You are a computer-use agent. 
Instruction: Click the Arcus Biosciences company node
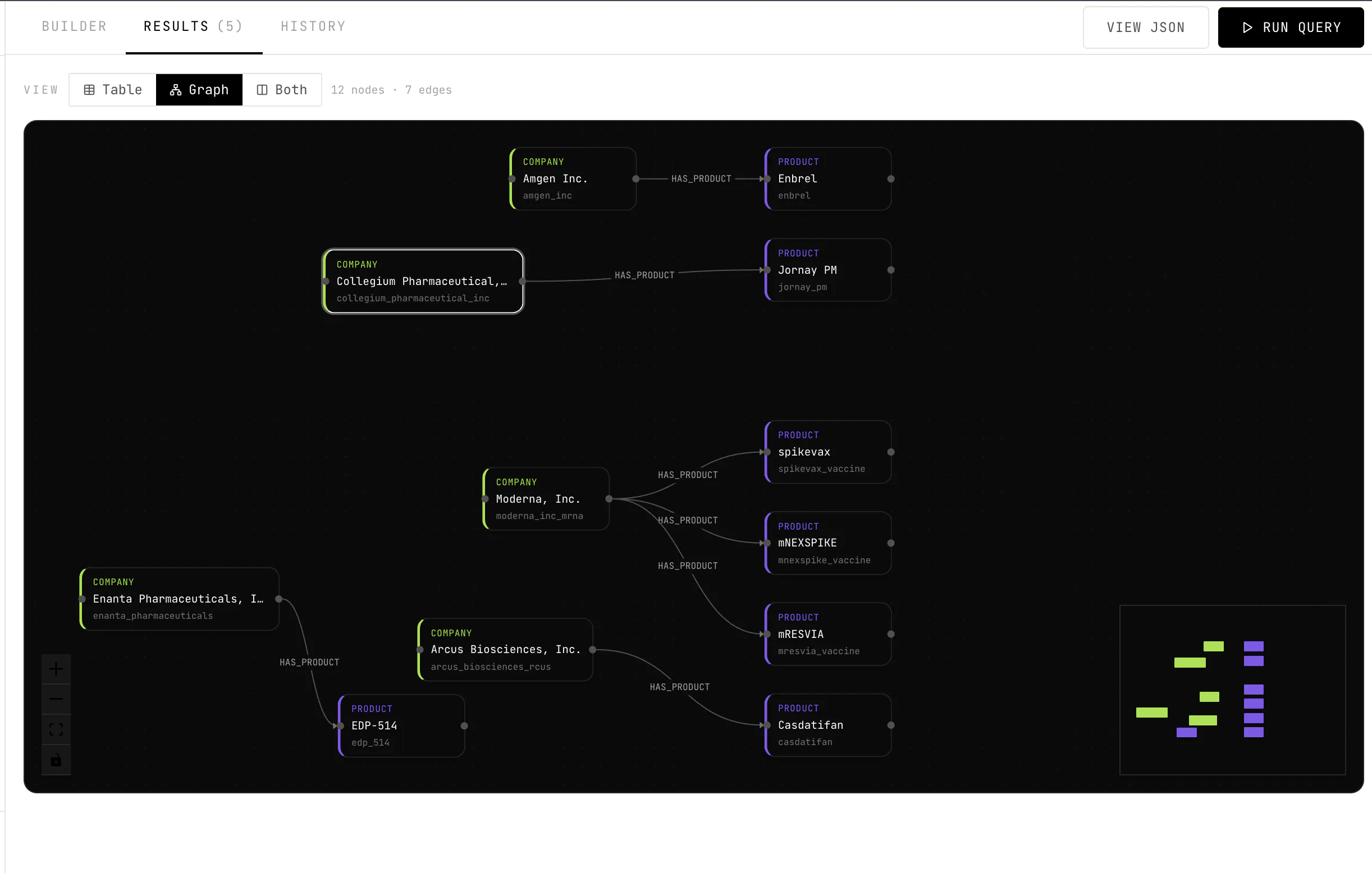coord(505,650)
